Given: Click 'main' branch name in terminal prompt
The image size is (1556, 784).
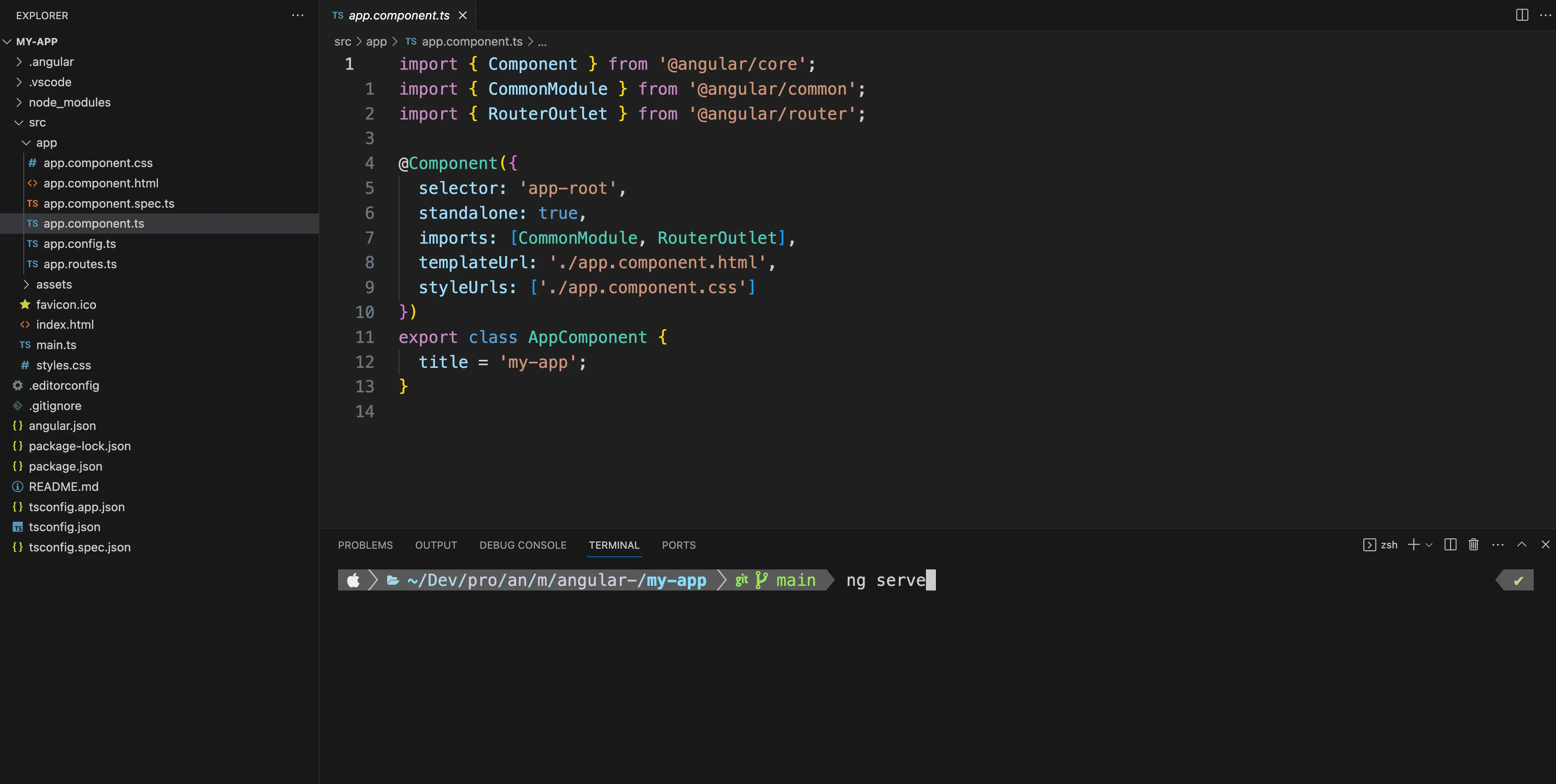Looking at the screenshot, I should [796, 581].
